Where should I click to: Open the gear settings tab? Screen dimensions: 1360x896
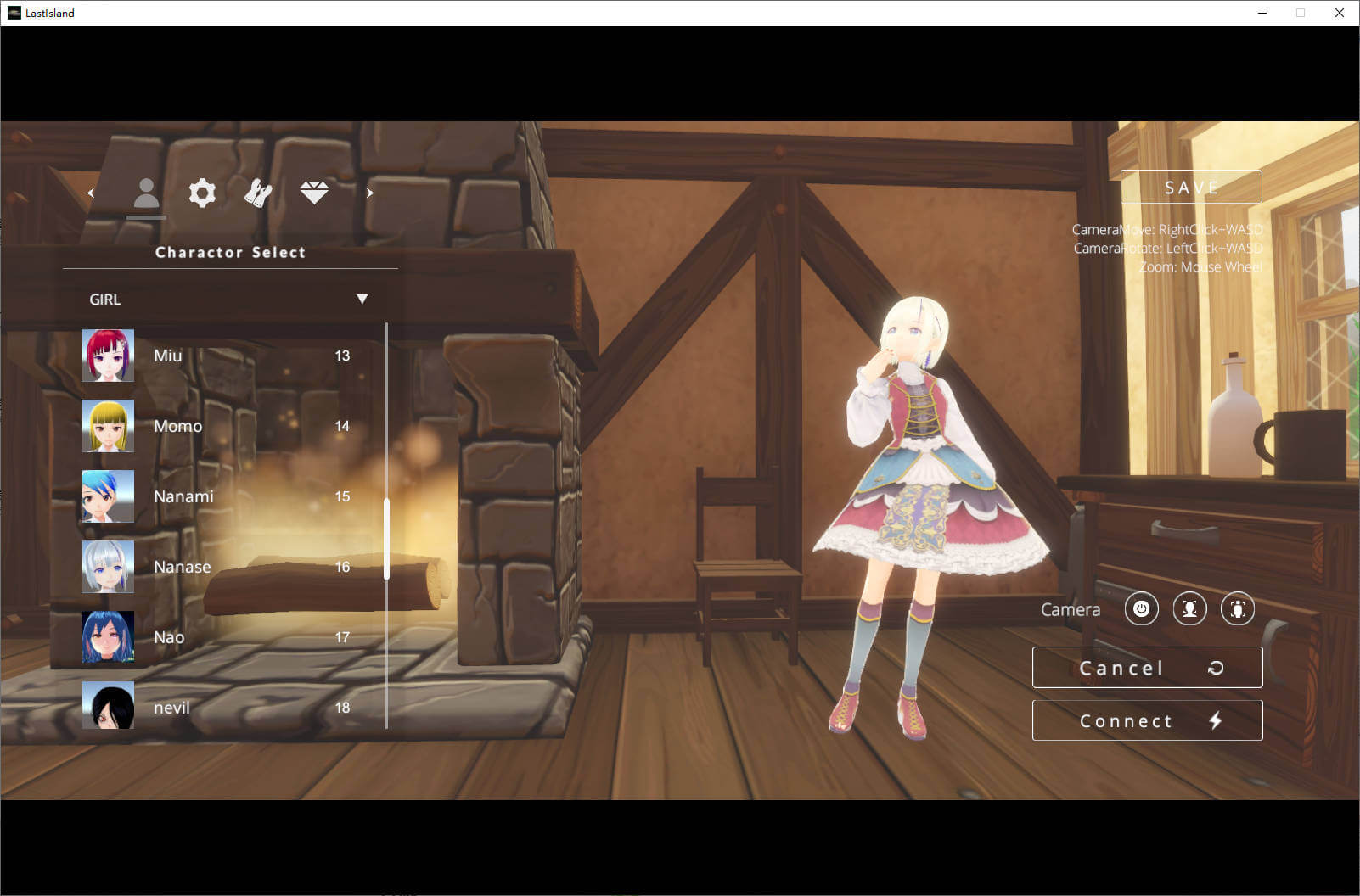(202, 193)
